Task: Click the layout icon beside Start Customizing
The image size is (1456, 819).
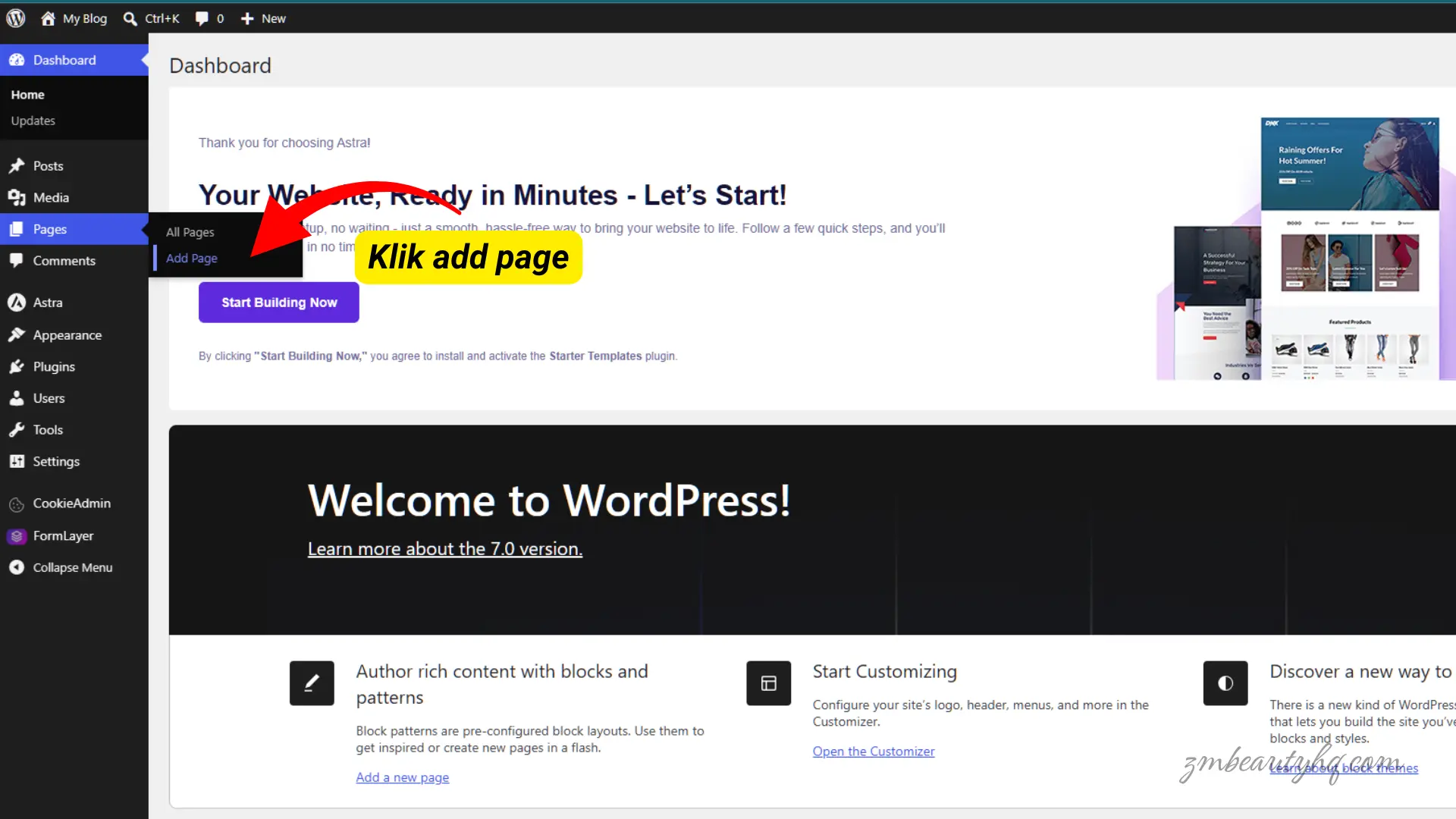Action: (768, 683)
